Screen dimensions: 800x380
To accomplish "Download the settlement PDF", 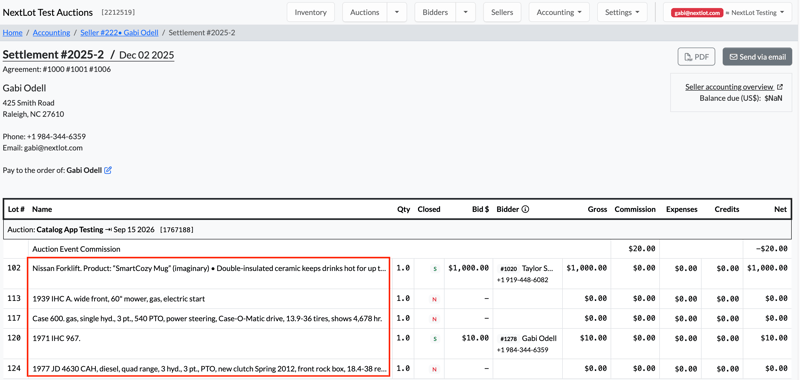I will pos(696,57).
